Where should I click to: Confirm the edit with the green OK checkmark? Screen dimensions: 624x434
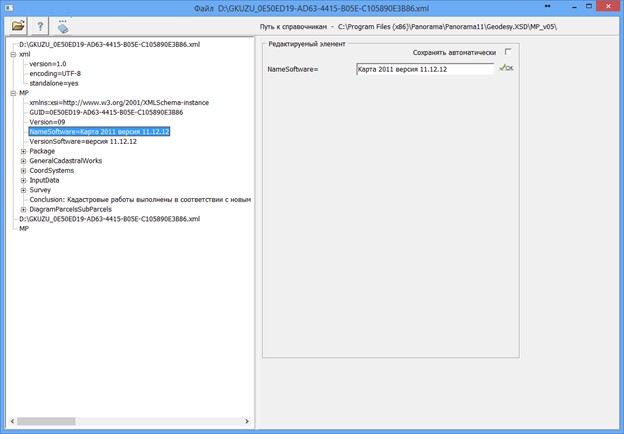click(506, 68)
